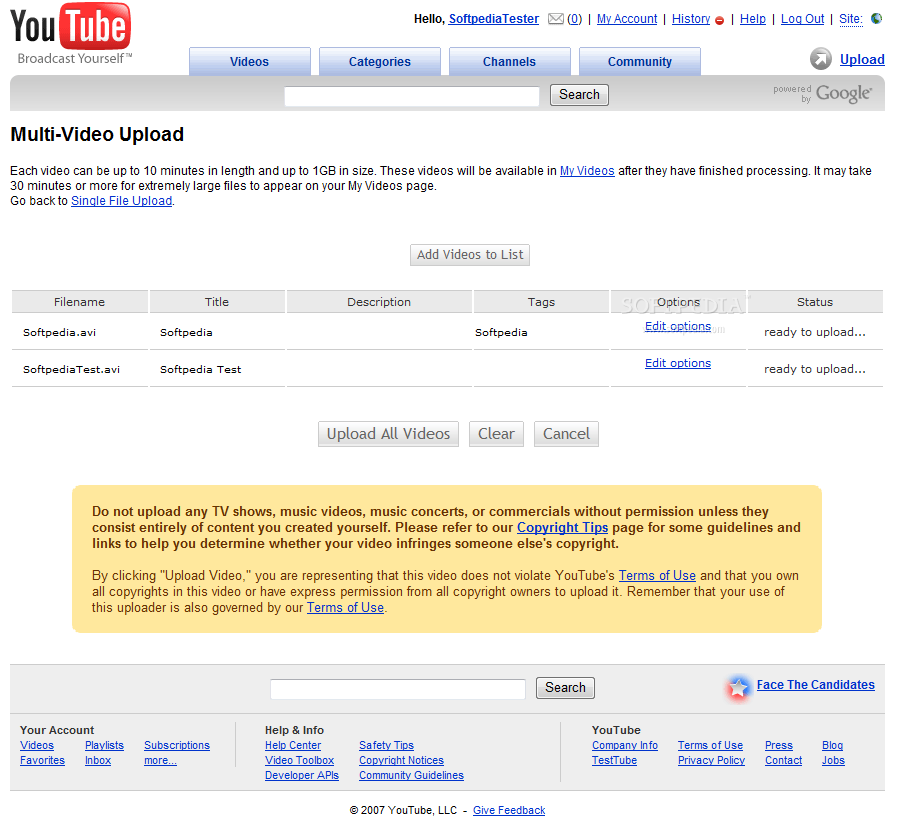Open footer Videos link under Your Account
Image resolution: width=908 pixels, height=823 pixels.
tap(37, 745)
